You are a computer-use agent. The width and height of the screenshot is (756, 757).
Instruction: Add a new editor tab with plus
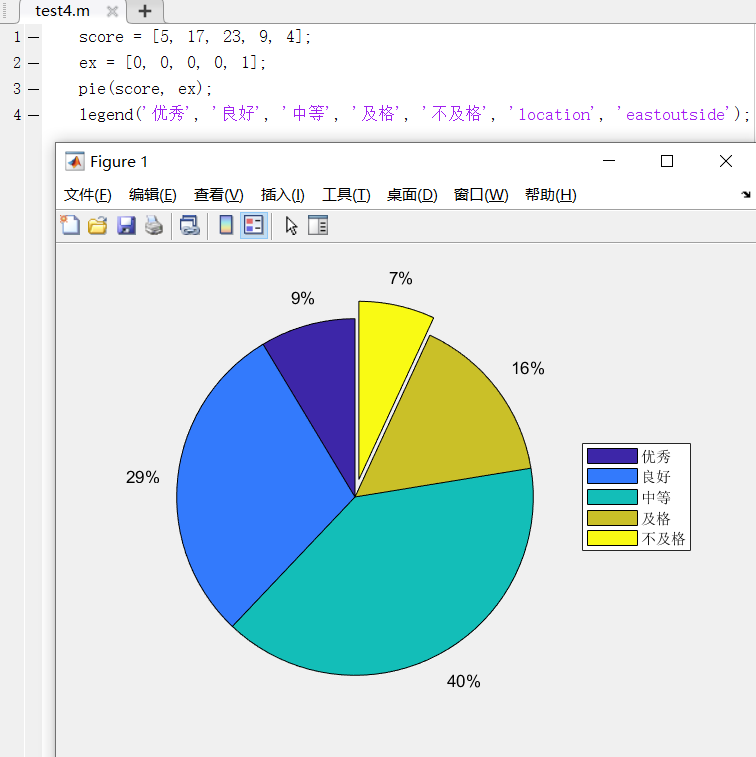[145, 11]
